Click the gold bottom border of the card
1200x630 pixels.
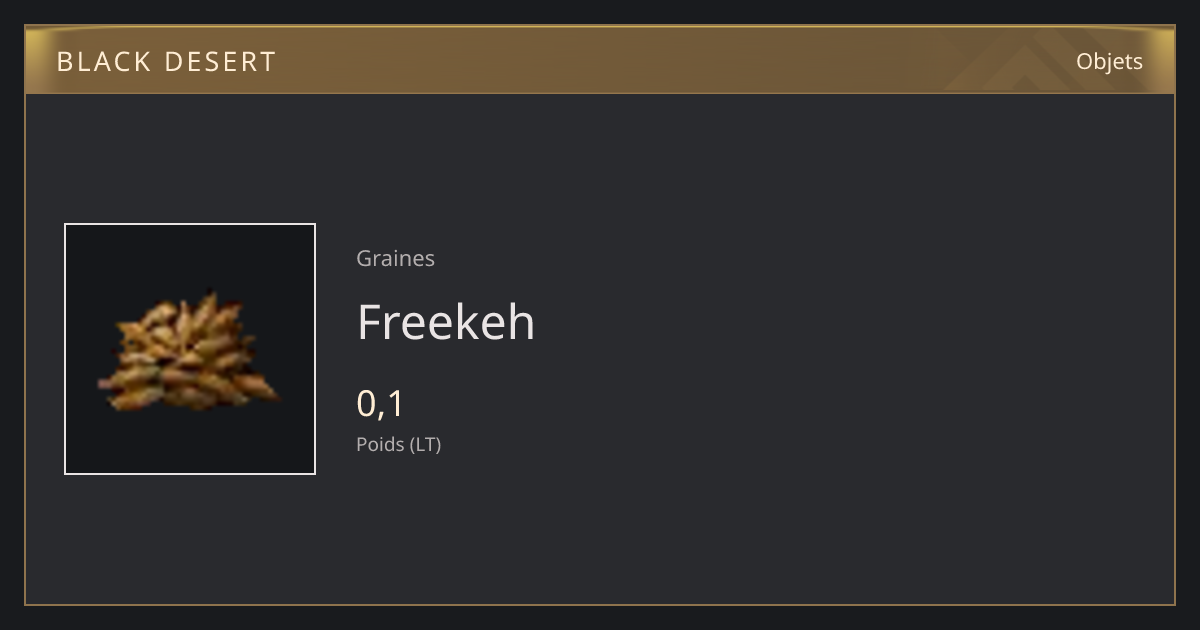pyautogui.click(x=600, y=604)
